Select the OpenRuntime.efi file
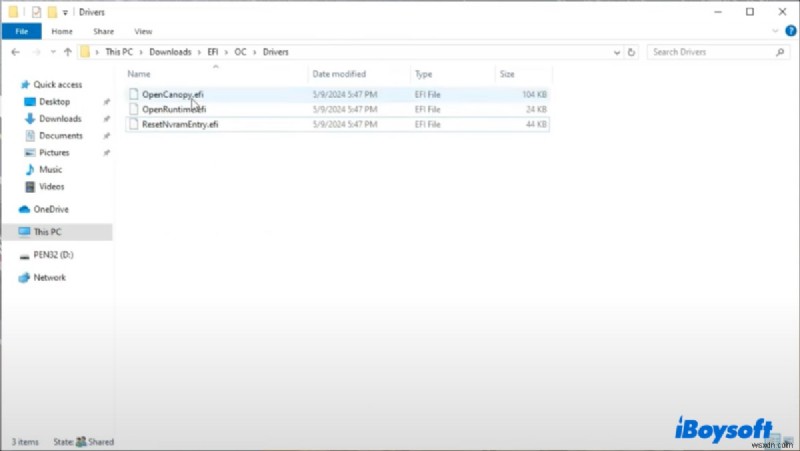Viewport: 800px width, 451px height. [174, 109]
